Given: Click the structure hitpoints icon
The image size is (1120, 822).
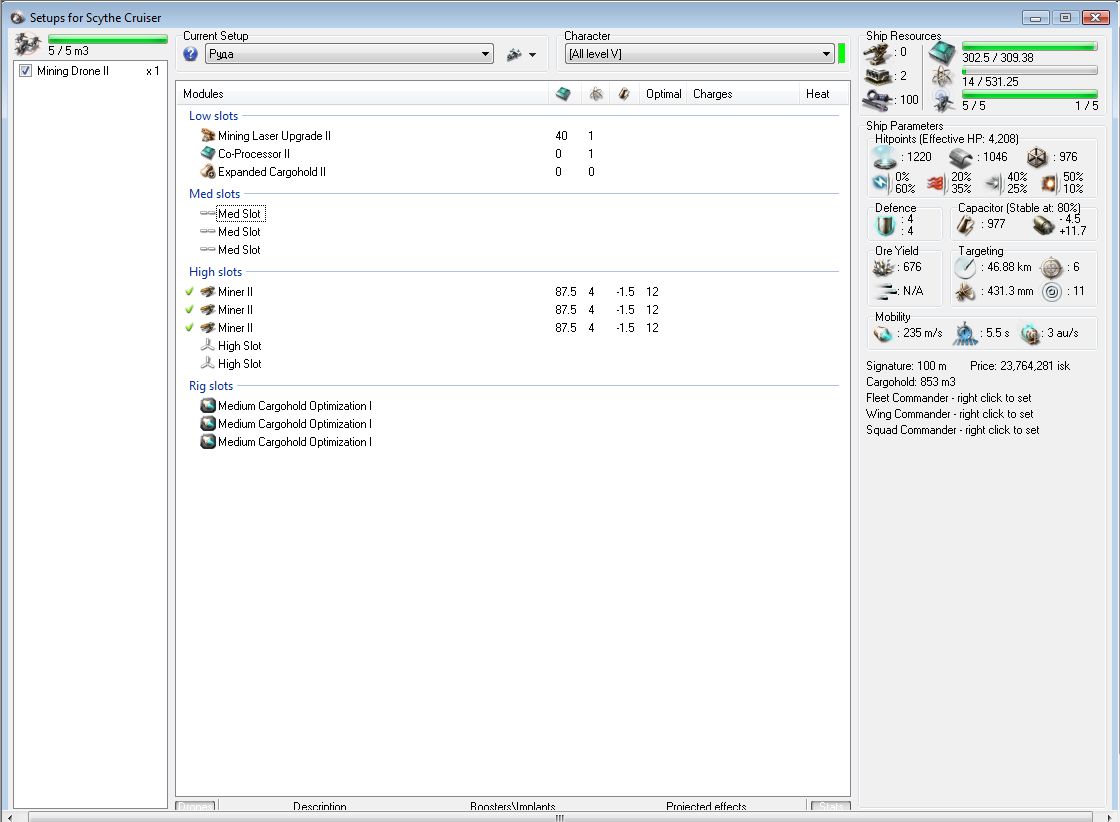Looking at the screenshot, I should 1037,157.
